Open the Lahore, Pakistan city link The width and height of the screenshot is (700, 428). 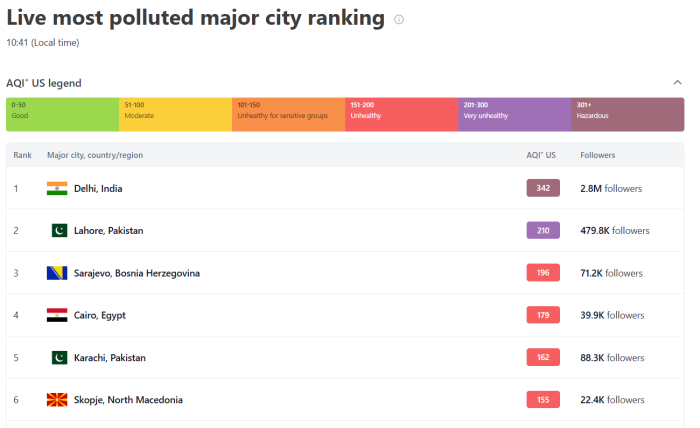pyautogui.click(x=108, y=230)
